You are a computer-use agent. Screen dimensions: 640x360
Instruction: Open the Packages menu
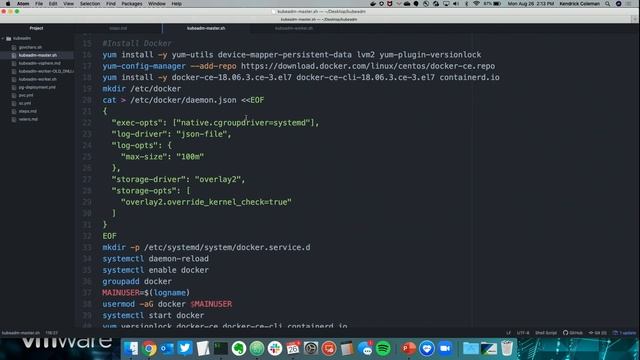132,4
